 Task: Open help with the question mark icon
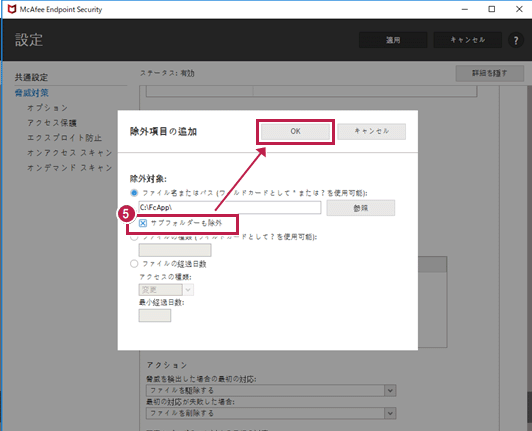(516, 40)
